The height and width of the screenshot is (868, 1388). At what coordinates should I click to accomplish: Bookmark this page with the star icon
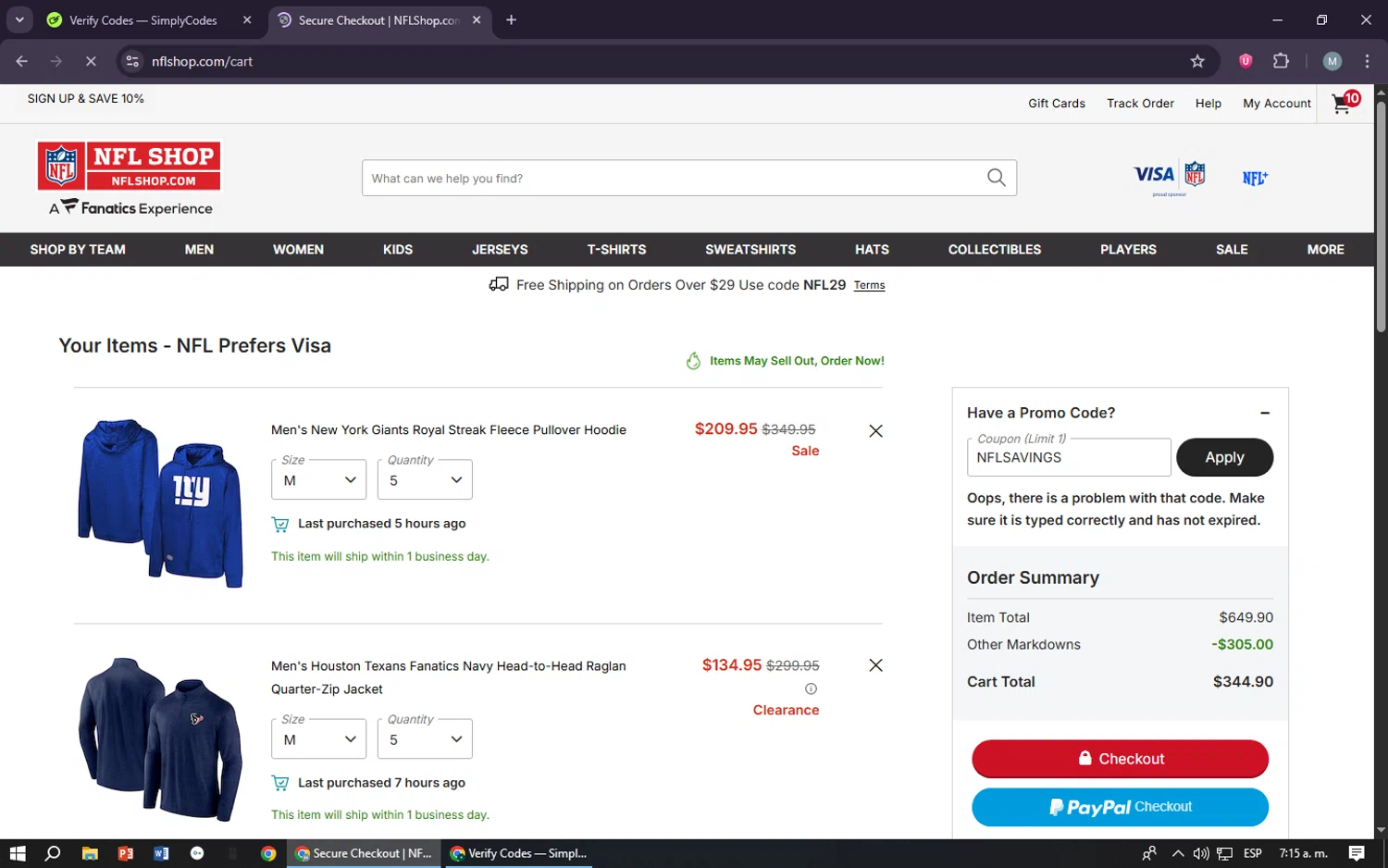pyautogui.click(x=1197, y=61)
